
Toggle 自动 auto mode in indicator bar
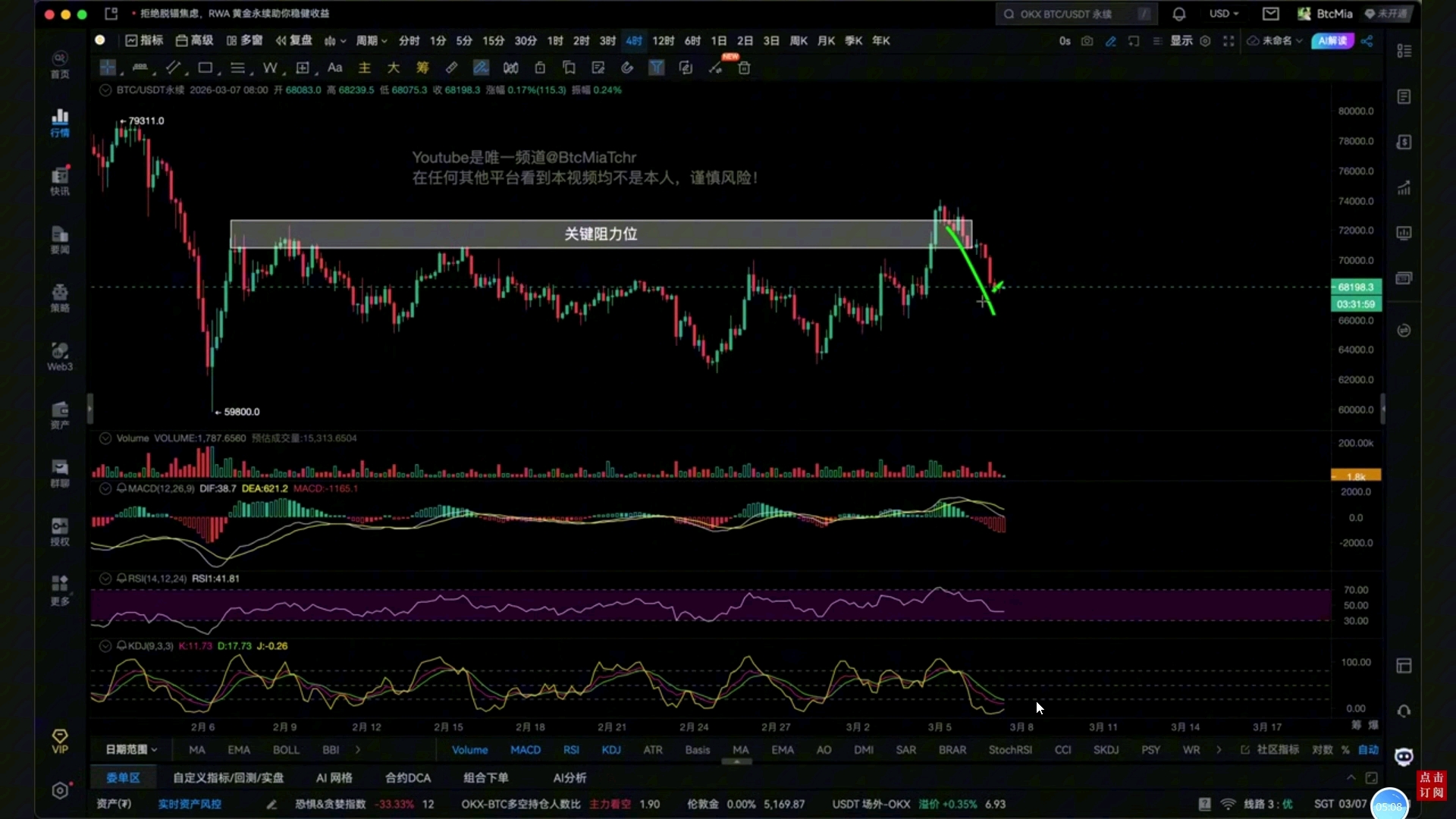pyautogui.click(x=1370, y=749)
